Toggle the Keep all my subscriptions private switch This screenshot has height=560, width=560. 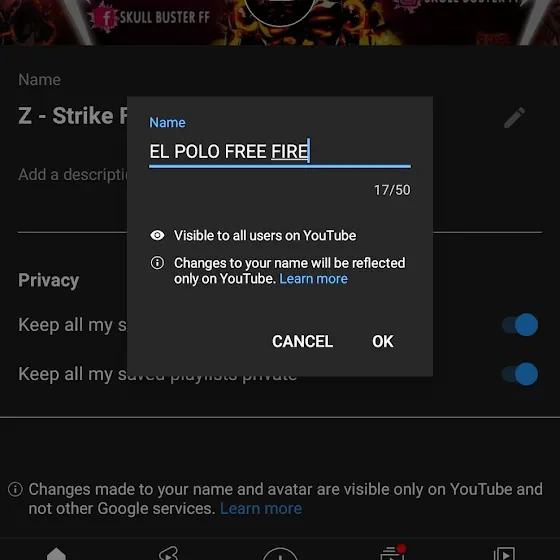(x=520, y=325)
